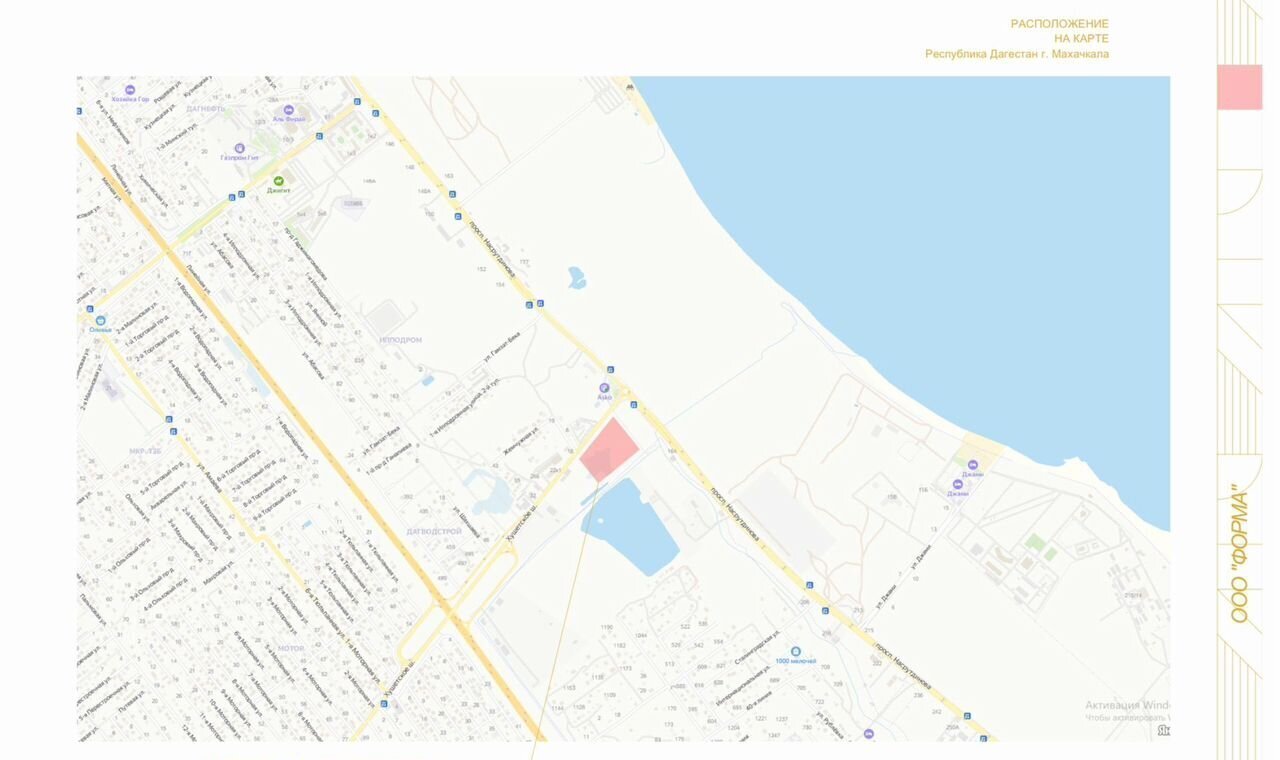Click the Сталинградская ул. street label
Screen dimensions: 1280x760
tap(755, 648)
